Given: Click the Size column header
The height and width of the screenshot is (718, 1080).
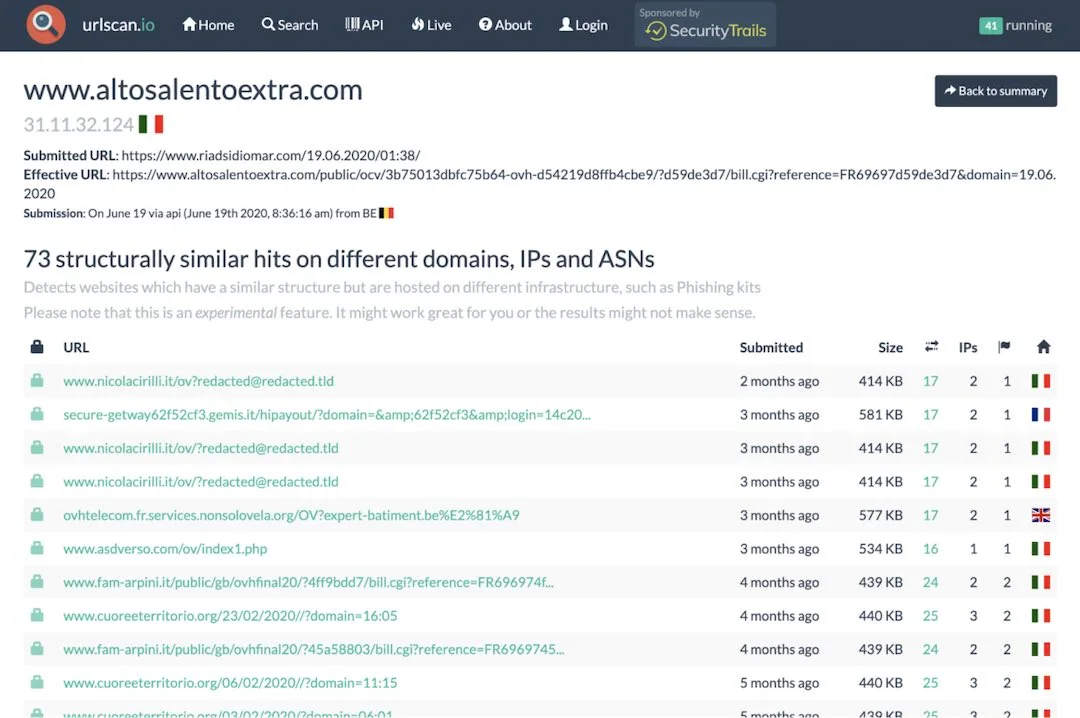Looking at the screenshot, I should tap(890, 347).
